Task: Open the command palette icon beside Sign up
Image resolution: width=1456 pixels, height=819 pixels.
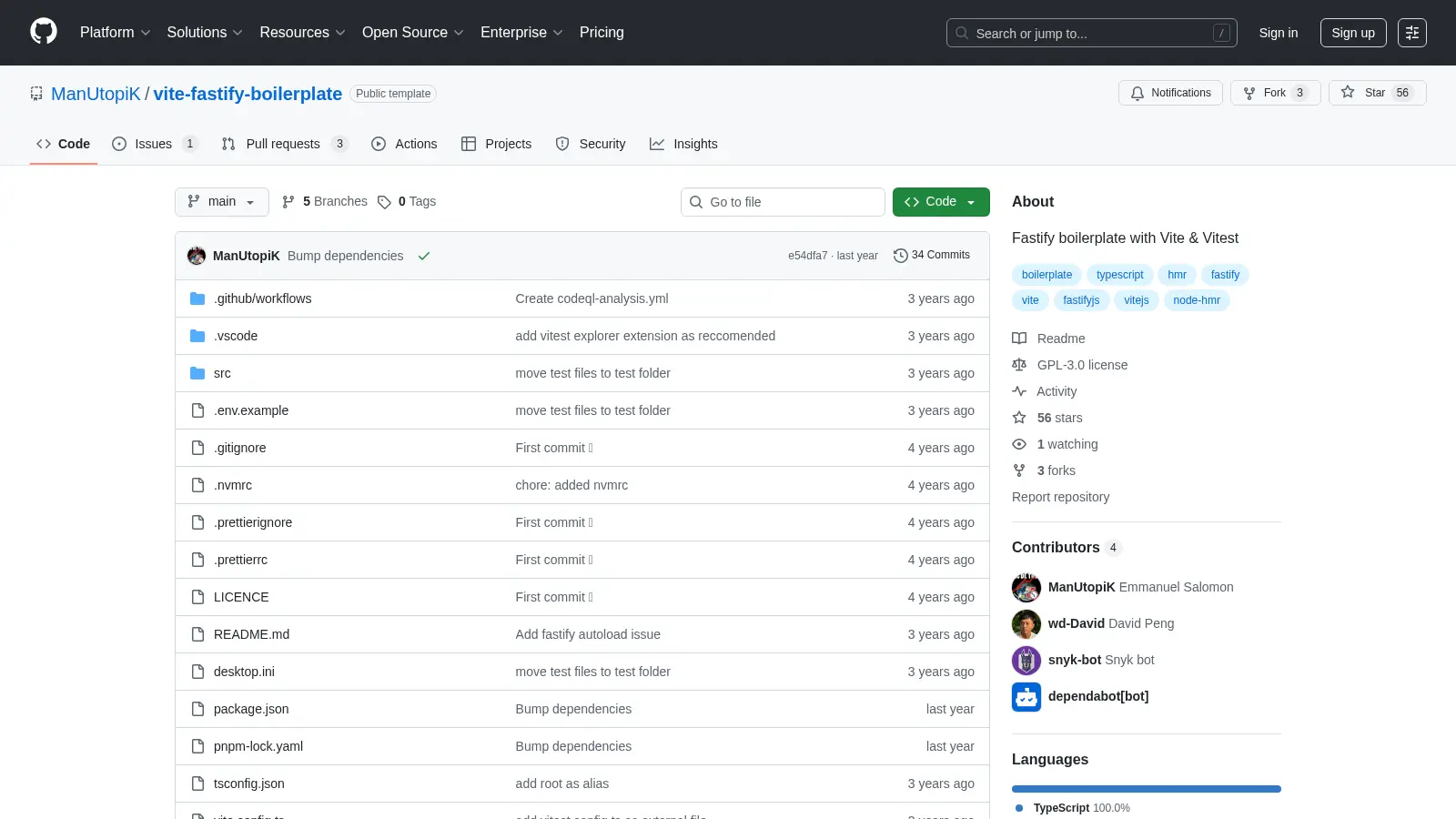Action: (x=1412, y=33)
